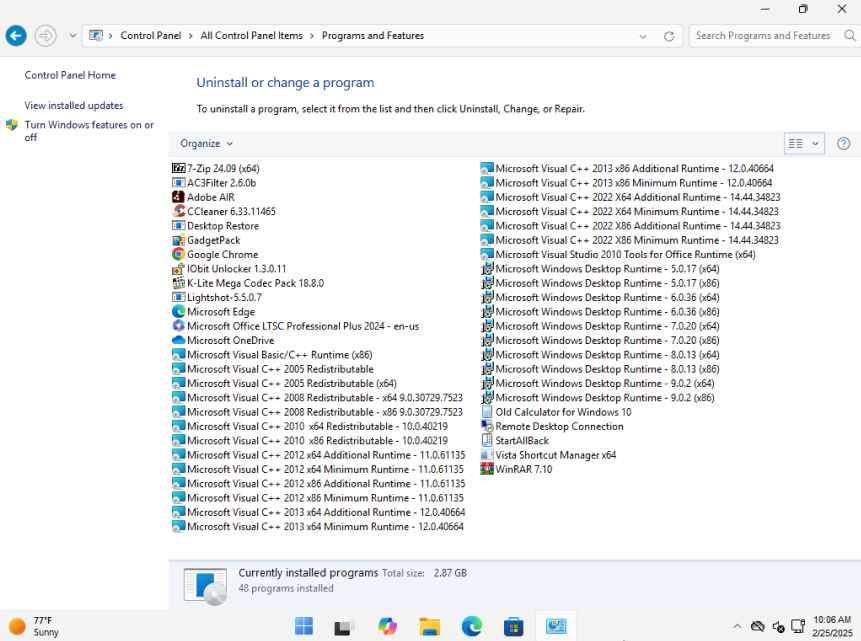Image resolution: width=861 pixels, height=641 pixels.
Task: Select Visual C++ 2022 X64 Additional Runtime
Action: point(631,197)
